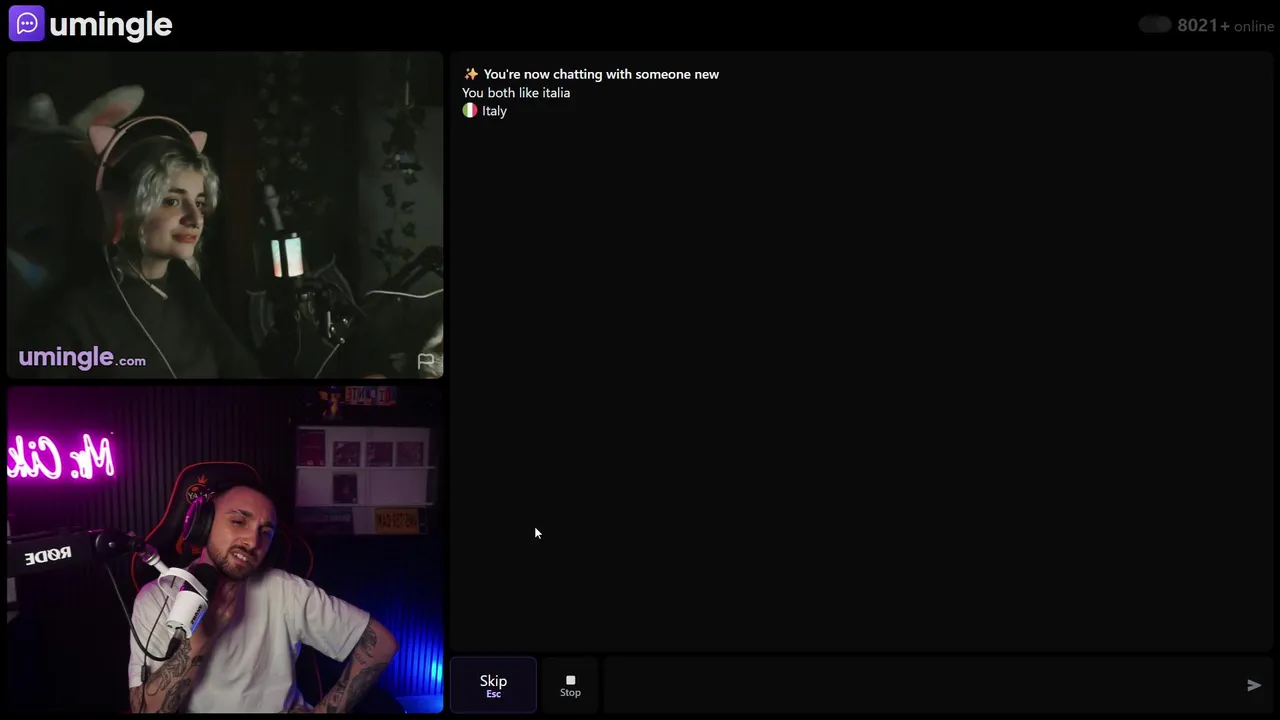Screen dimensions: 1280x720
Task: Click the umingle chat bubble logo icon
Action: tap(26, 24)
